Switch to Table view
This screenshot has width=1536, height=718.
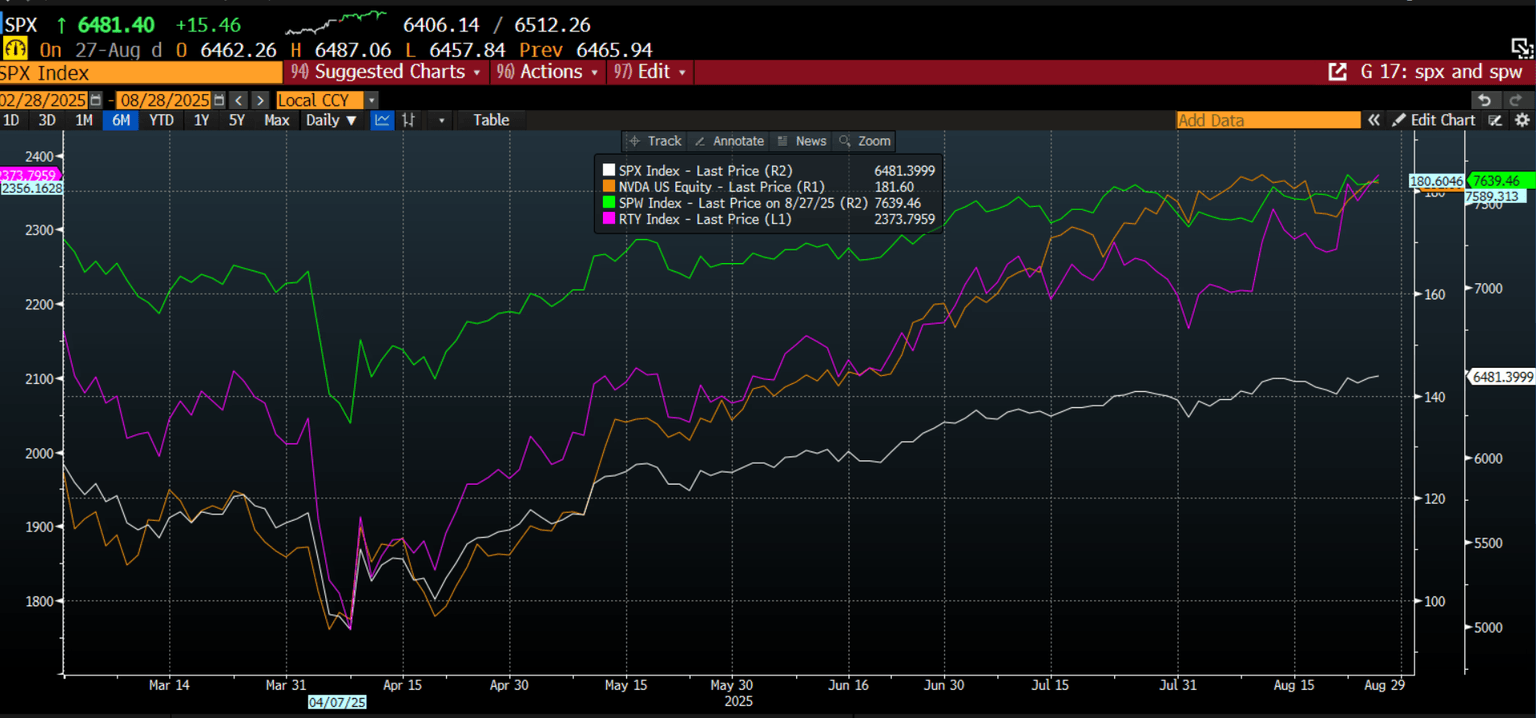point(491,120)
